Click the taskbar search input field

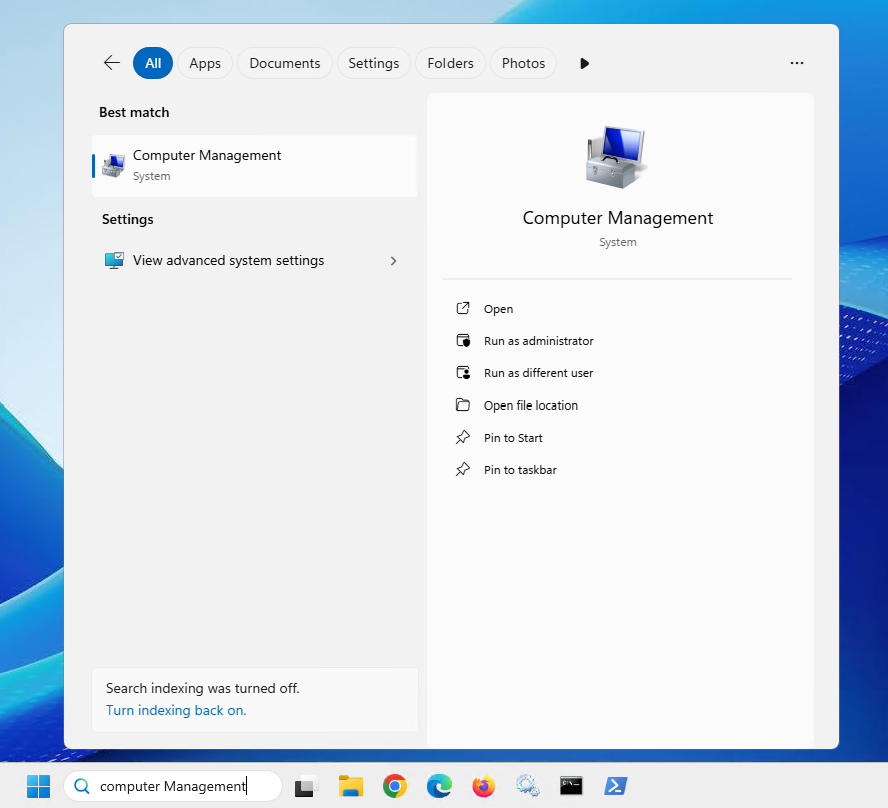[x=172, y=786]
